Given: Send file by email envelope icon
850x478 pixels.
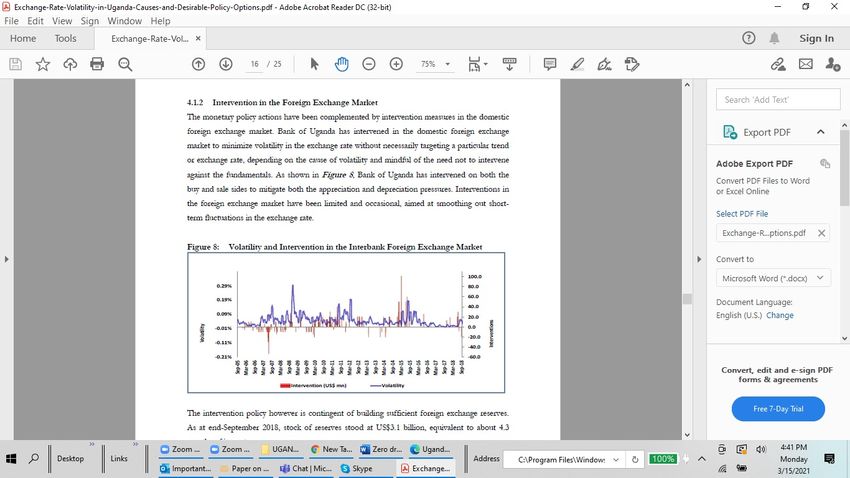Looking at the screenshot, I should (806, 64).
